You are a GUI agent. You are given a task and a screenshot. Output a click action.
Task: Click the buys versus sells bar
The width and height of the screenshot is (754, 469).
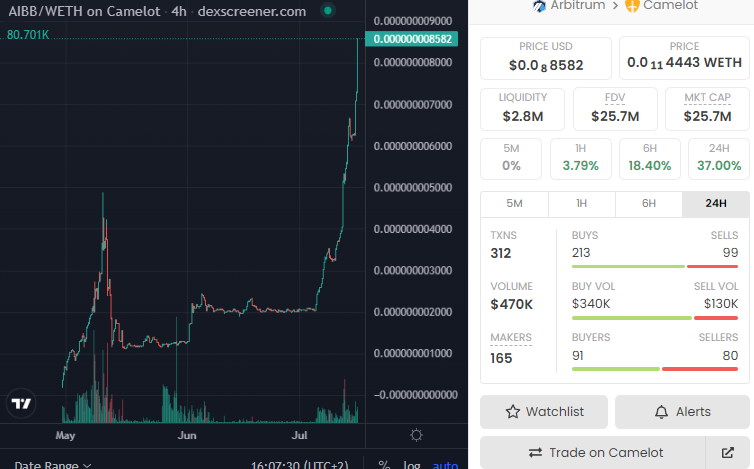click(x=654, y=266)
